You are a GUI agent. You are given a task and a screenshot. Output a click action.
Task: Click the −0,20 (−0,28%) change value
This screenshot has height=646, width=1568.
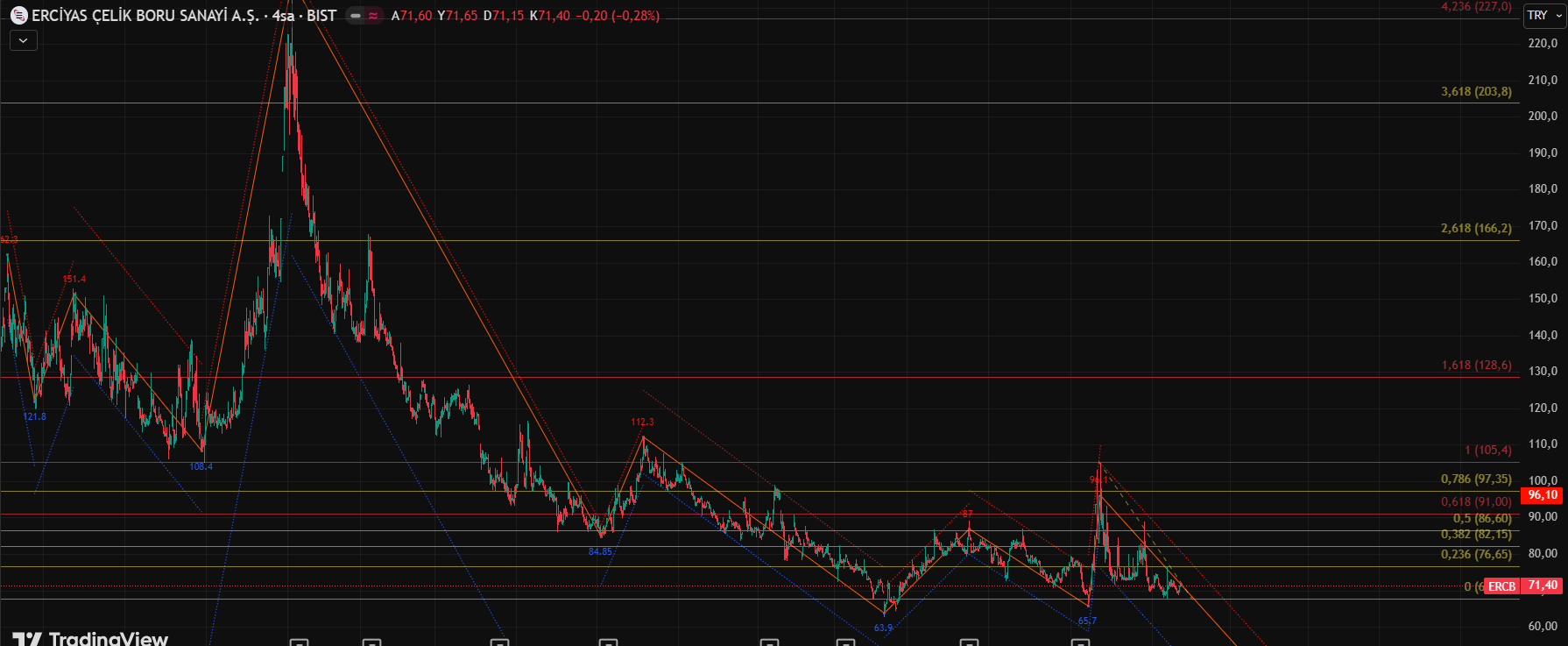pyautogui.click(x=618, y=16)
